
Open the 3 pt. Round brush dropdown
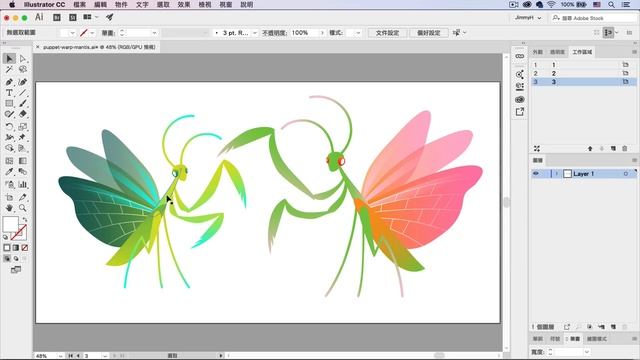point(255,33)
